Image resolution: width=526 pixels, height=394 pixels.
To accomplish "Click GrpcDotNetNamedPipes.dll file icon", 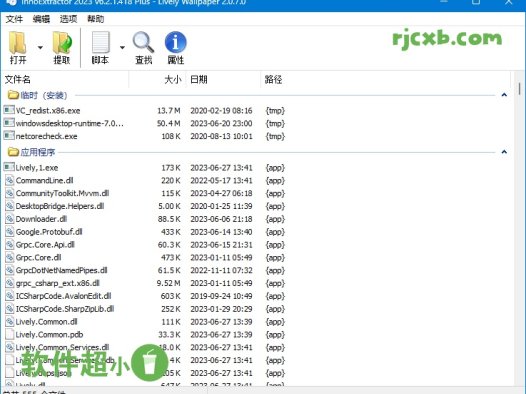I will click(10, 270).
